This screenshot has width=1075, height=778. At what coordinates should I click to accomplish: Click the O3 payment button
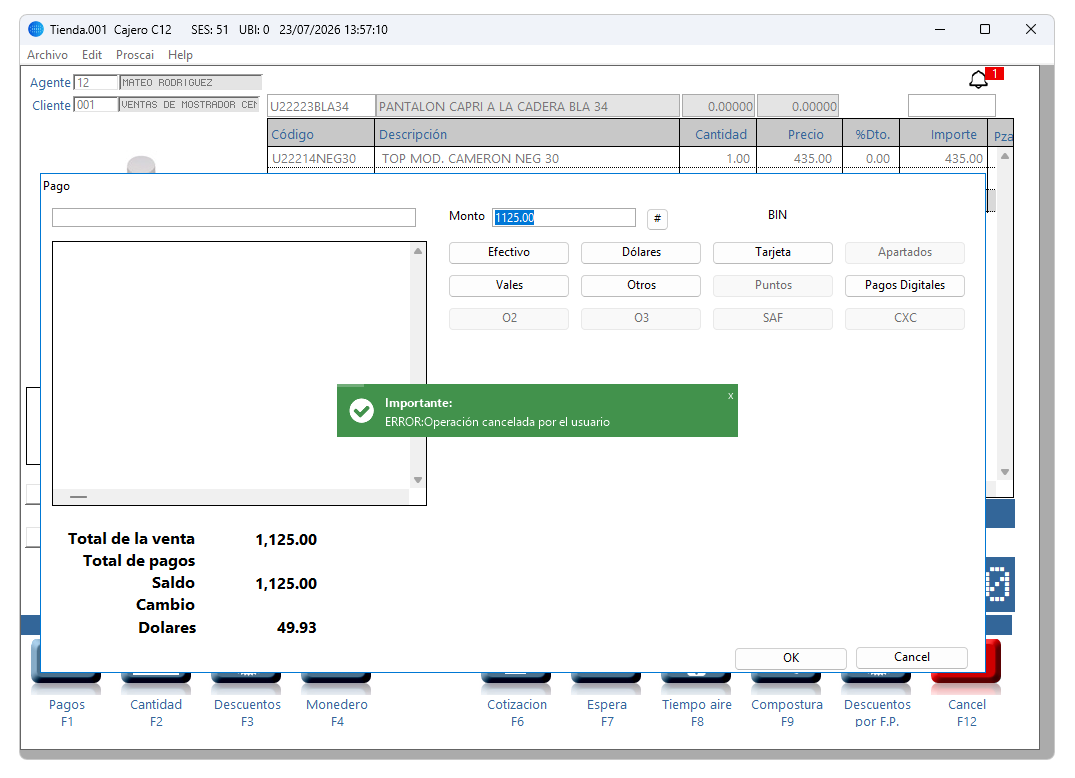pyautogui.click(x=641, y=318)
